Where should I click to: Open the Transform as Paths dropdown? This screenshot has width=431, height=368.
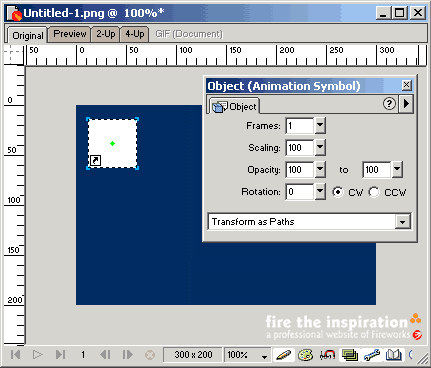click(x=309, y=222)
